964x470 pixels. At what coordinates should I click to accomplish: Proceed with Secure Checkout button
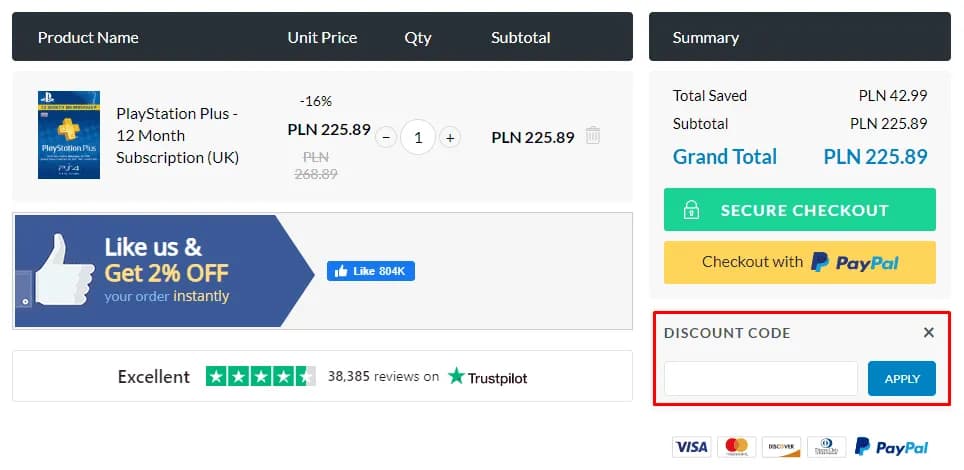(x=800, y=210)
